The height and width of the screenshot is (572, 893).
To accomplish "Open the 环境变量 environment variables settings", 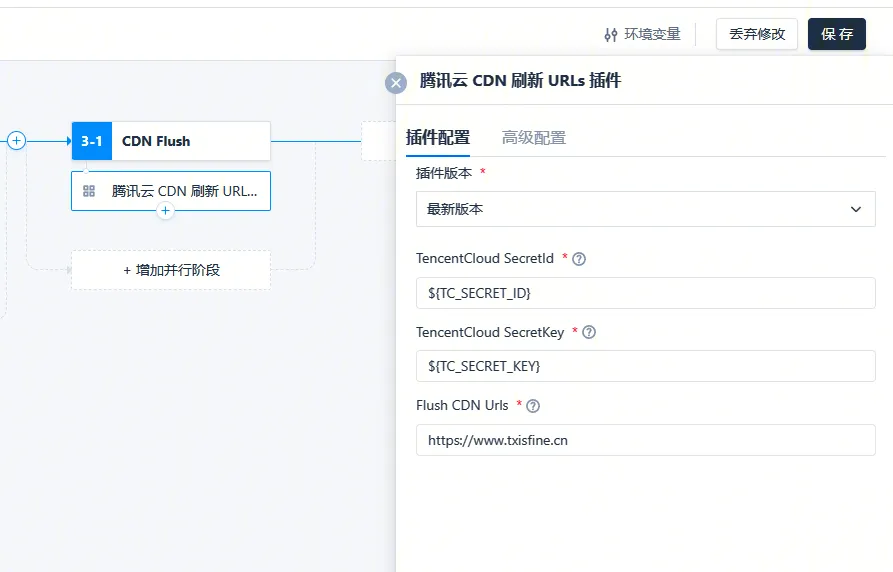I will pyautogui.click(x=642, y=34).
